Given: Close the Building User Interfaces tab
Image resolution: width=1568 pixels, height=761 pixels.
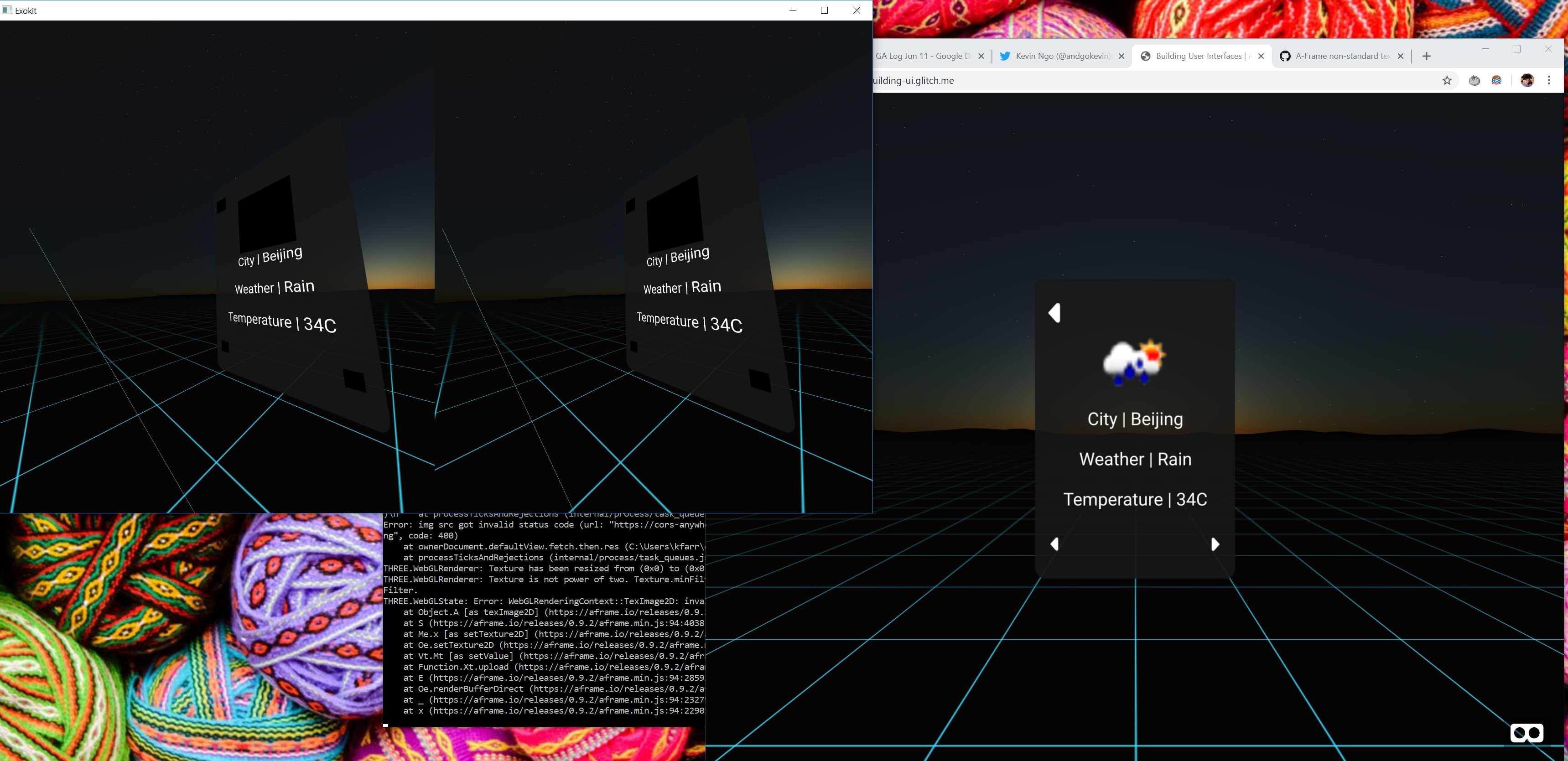Looking at the screenshot, I should tap(1261, 56).
